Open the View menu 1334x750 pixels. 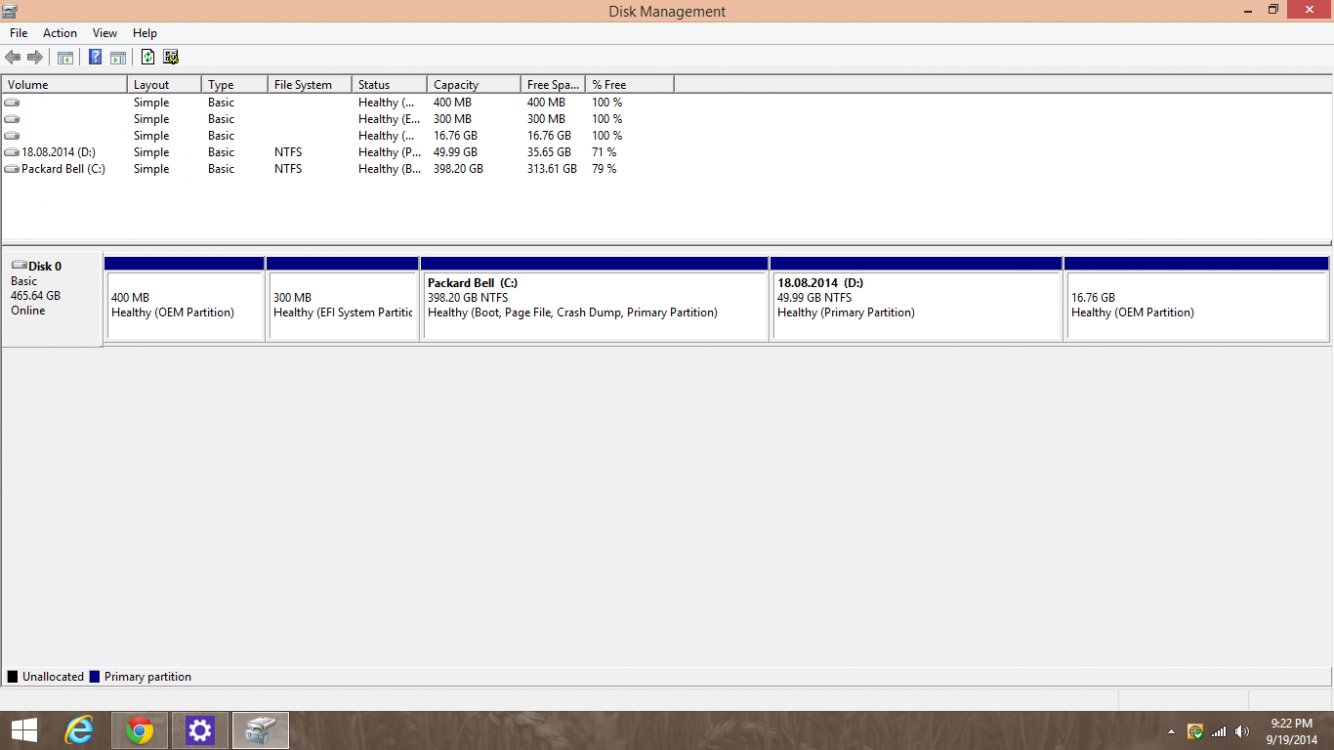pyautogui.click(x=105, y=33)
